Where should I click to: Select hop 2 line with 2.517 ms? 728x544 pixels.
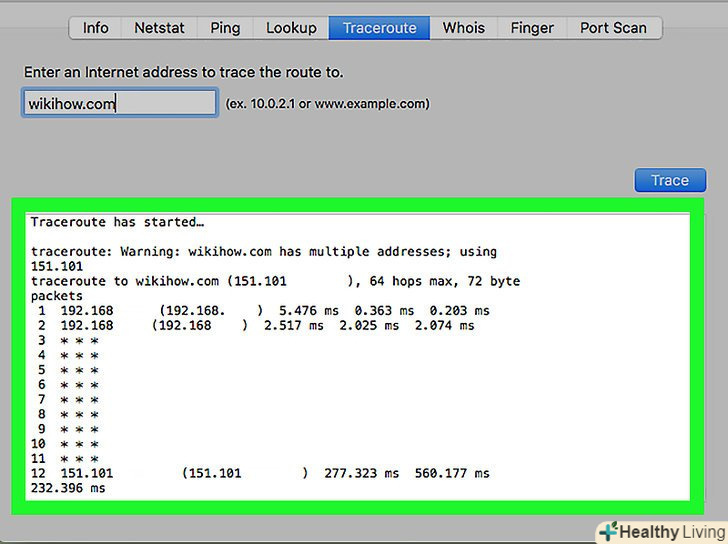(x=256, y=325)
